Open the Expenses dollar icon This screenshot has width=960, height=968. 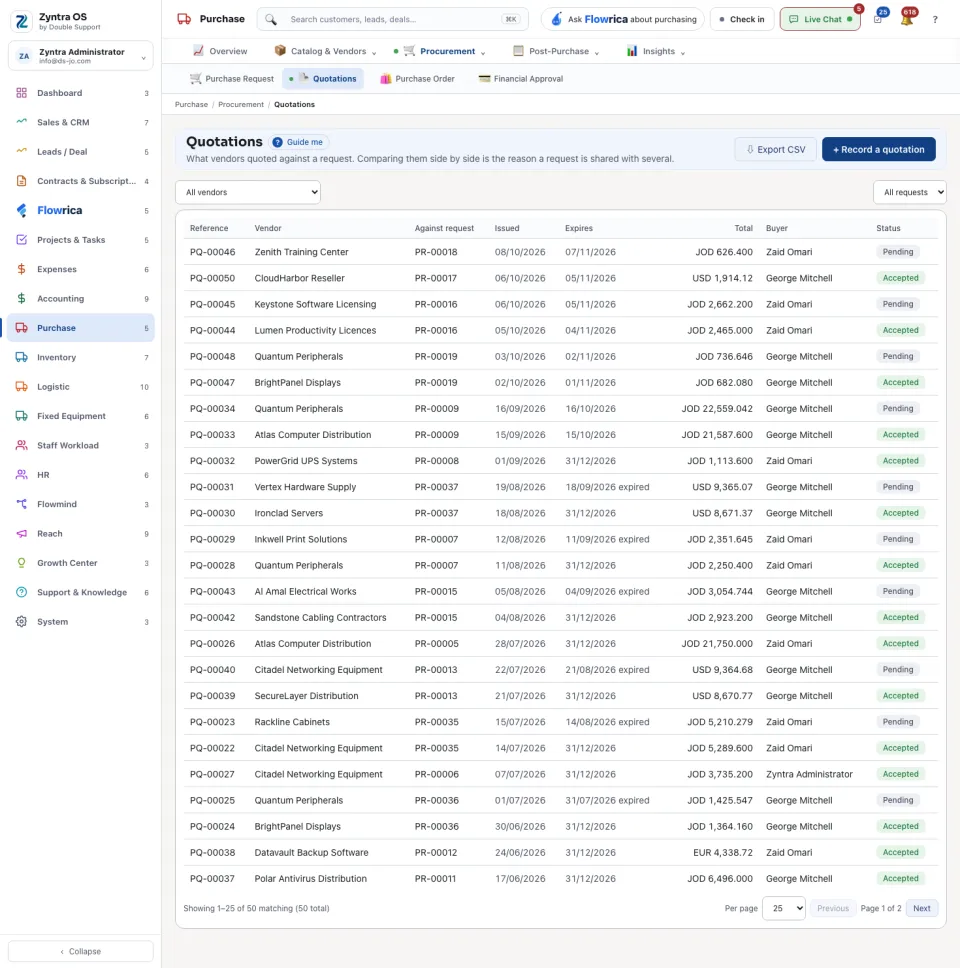coord(22,269)
